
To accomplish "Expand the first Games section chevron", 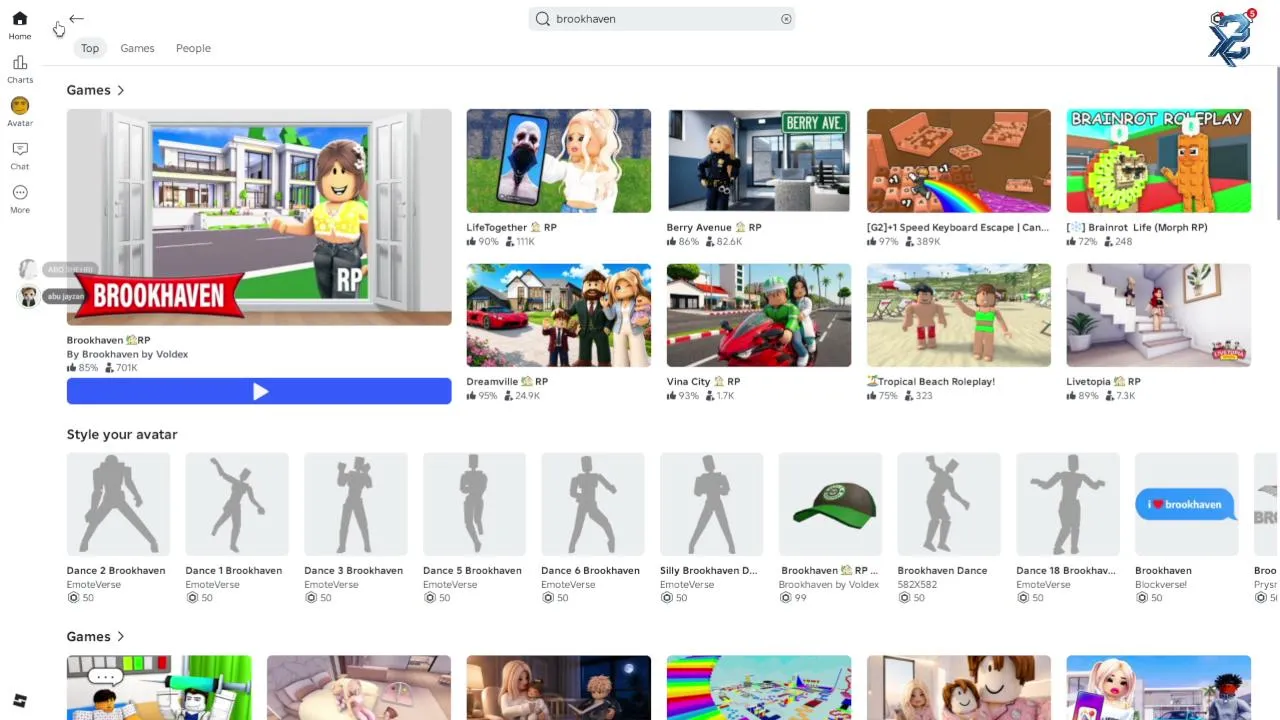I will point(121,90).
